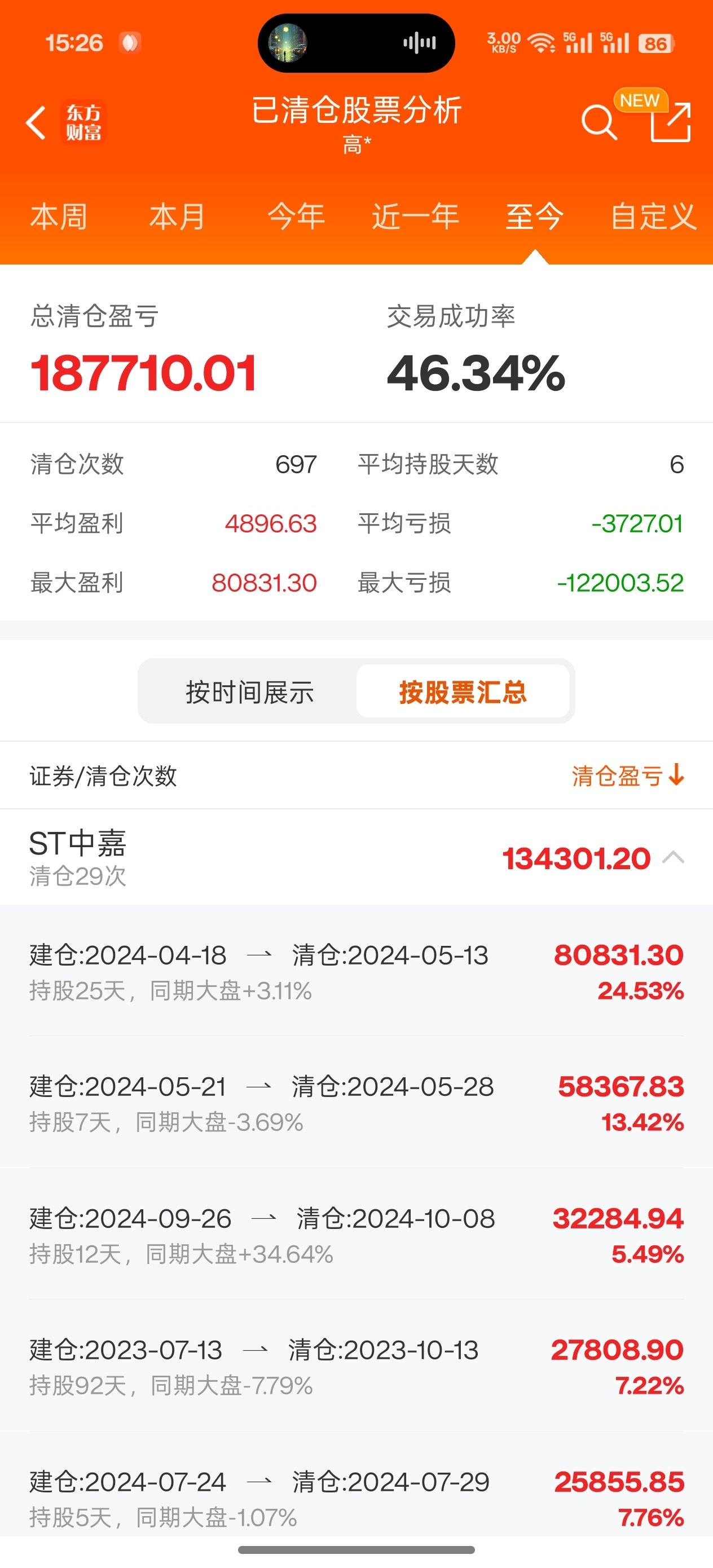Tap ST中嘉 profit amount 134301.20

click(x=576, y=858)
